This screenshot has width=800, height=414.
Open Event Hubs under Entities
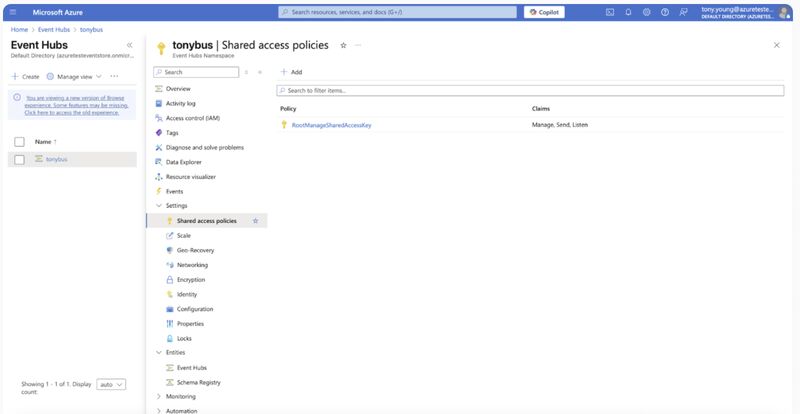click(192, 368)
